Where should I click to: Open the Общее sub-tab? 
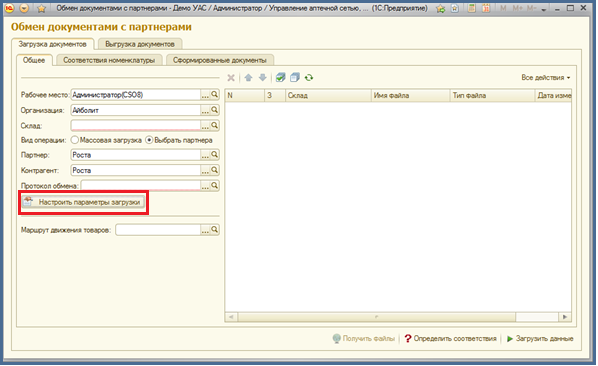[34, 60]
